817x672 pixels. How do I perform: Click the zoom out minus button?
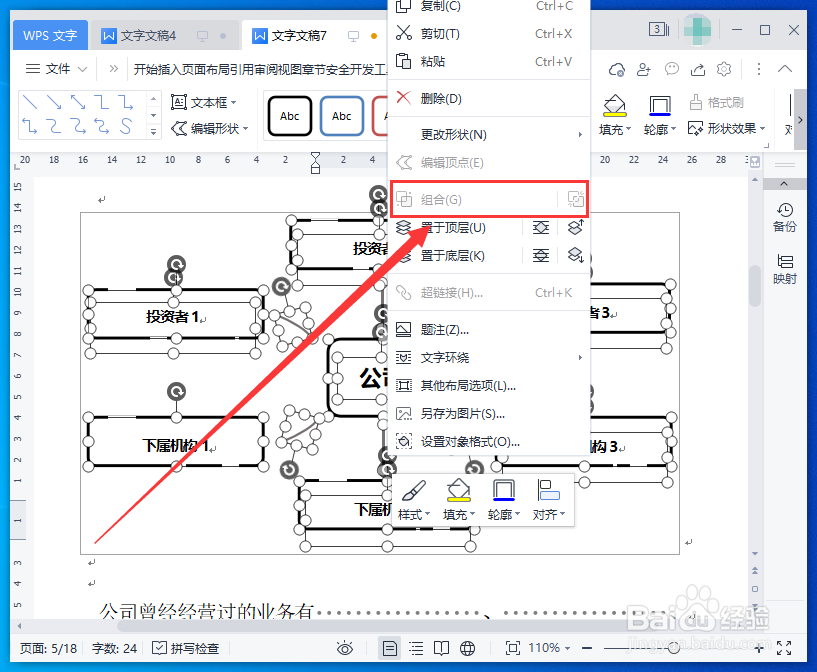click(587, 648)
